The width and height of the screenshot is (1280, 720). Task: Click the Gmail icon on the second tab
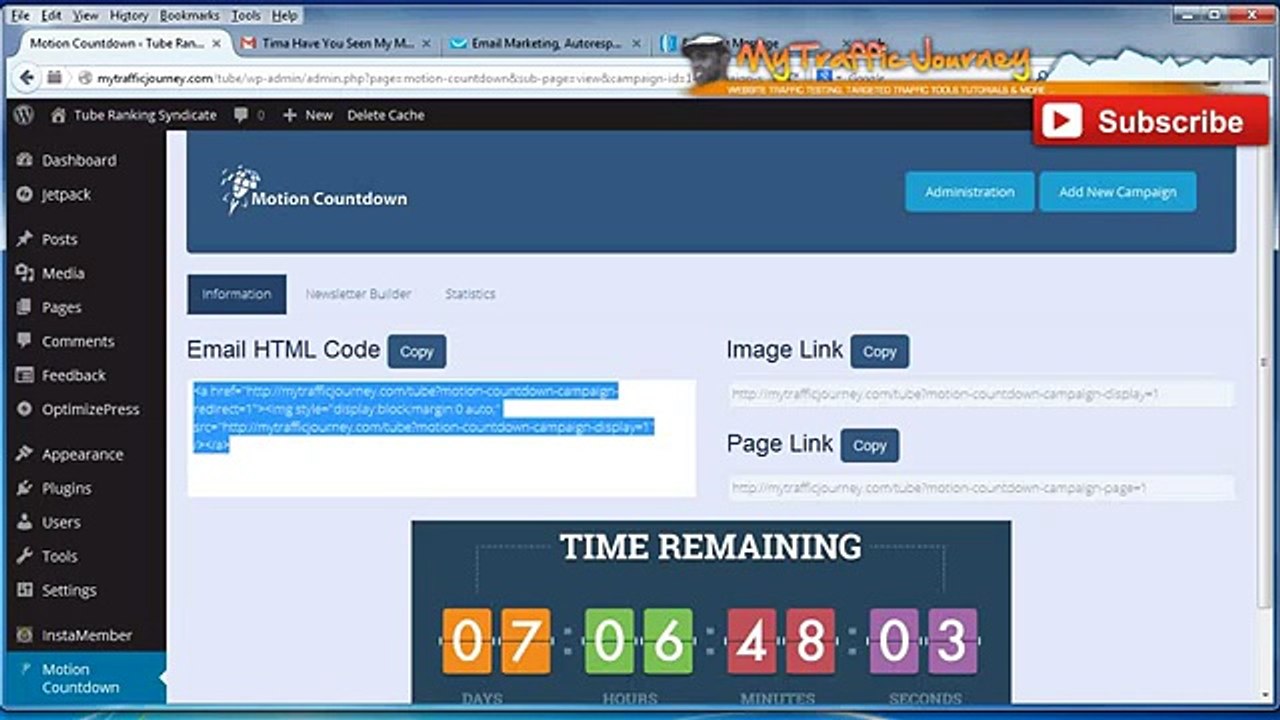point(249,43)
